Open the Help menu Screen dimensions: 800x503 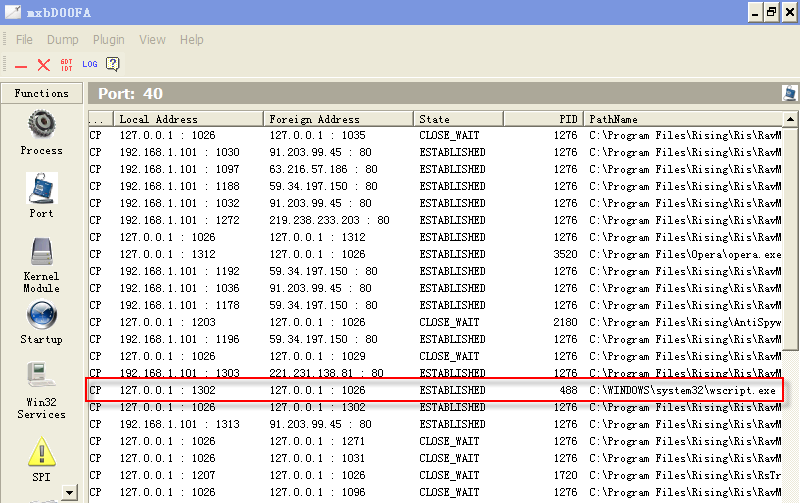191,40
